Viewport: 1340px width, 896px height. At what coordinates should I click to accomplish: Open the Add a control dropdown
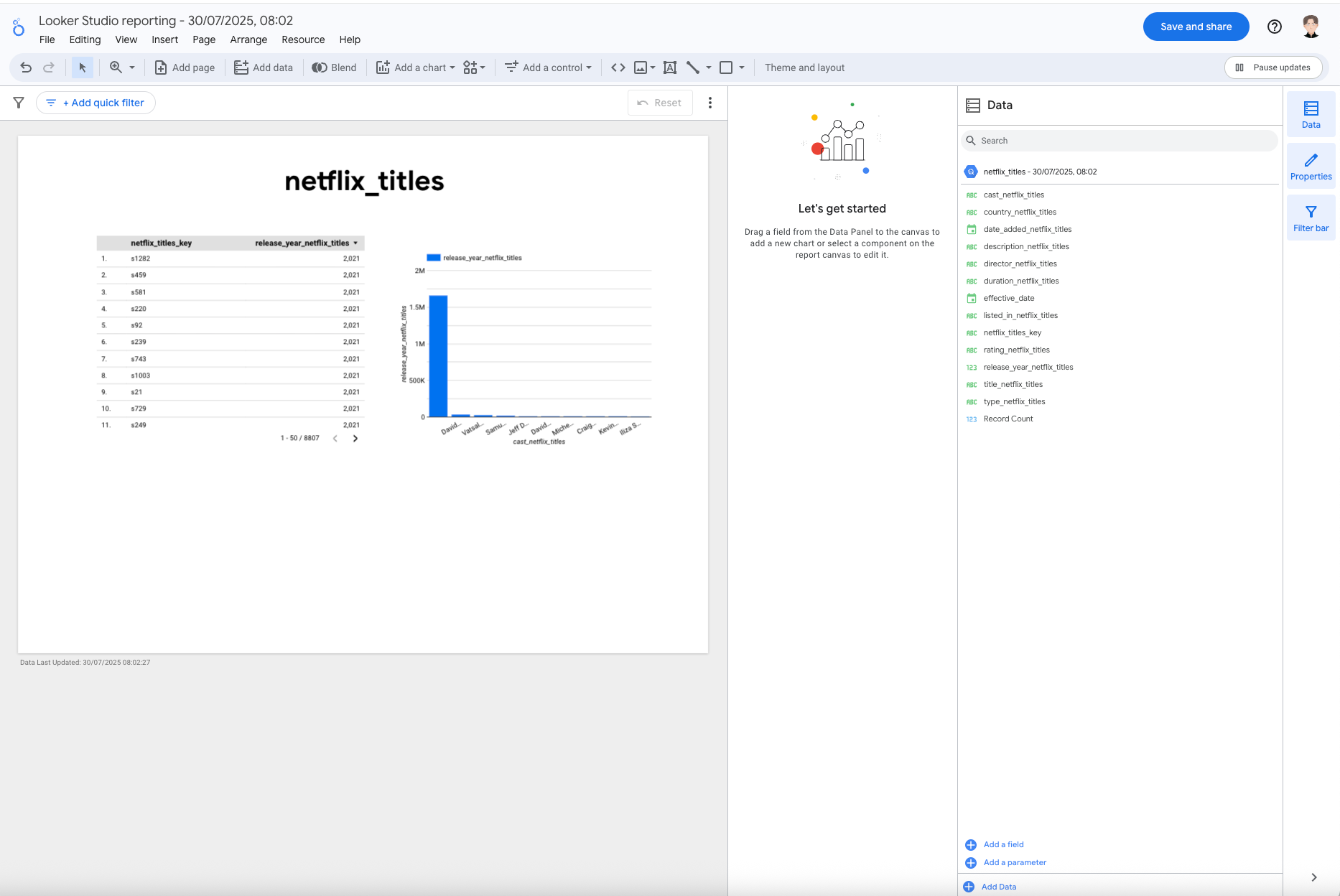548,67
